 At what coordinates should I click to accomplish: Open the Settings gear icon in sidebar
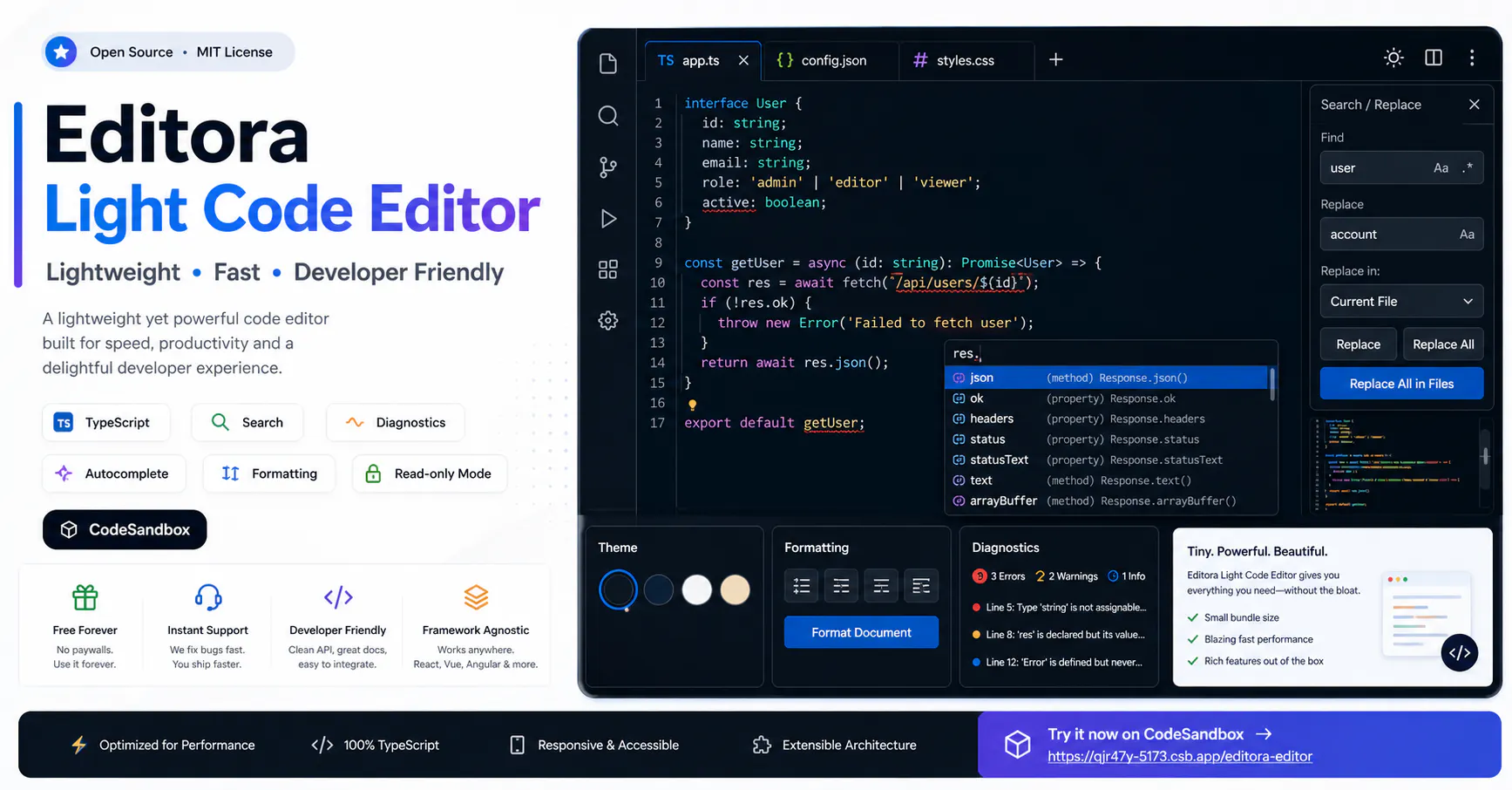tap(608, 321)
